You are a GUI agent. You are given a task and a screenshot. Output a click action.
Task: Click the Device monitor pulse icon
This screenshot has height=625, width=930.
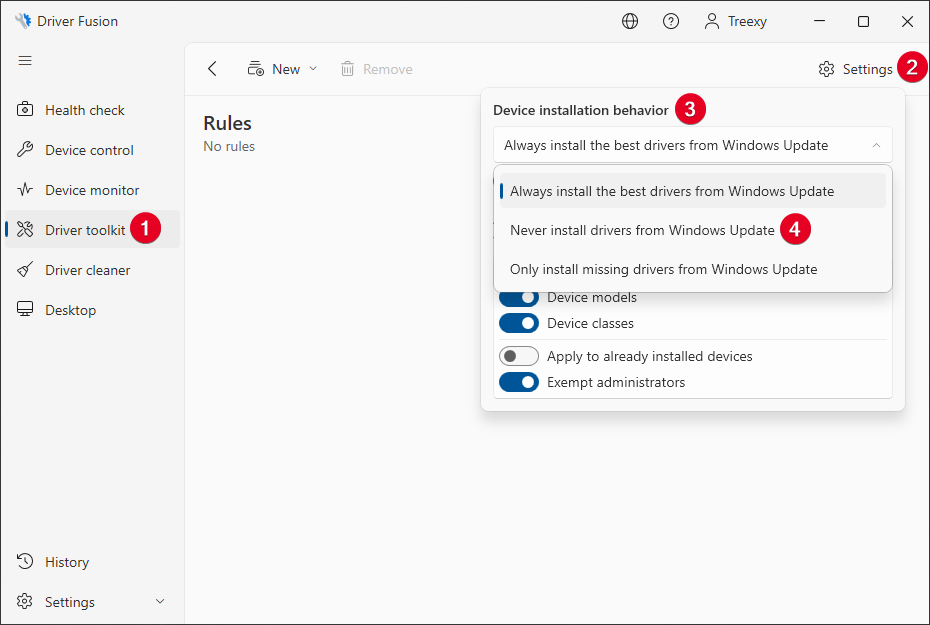(25, 190)
